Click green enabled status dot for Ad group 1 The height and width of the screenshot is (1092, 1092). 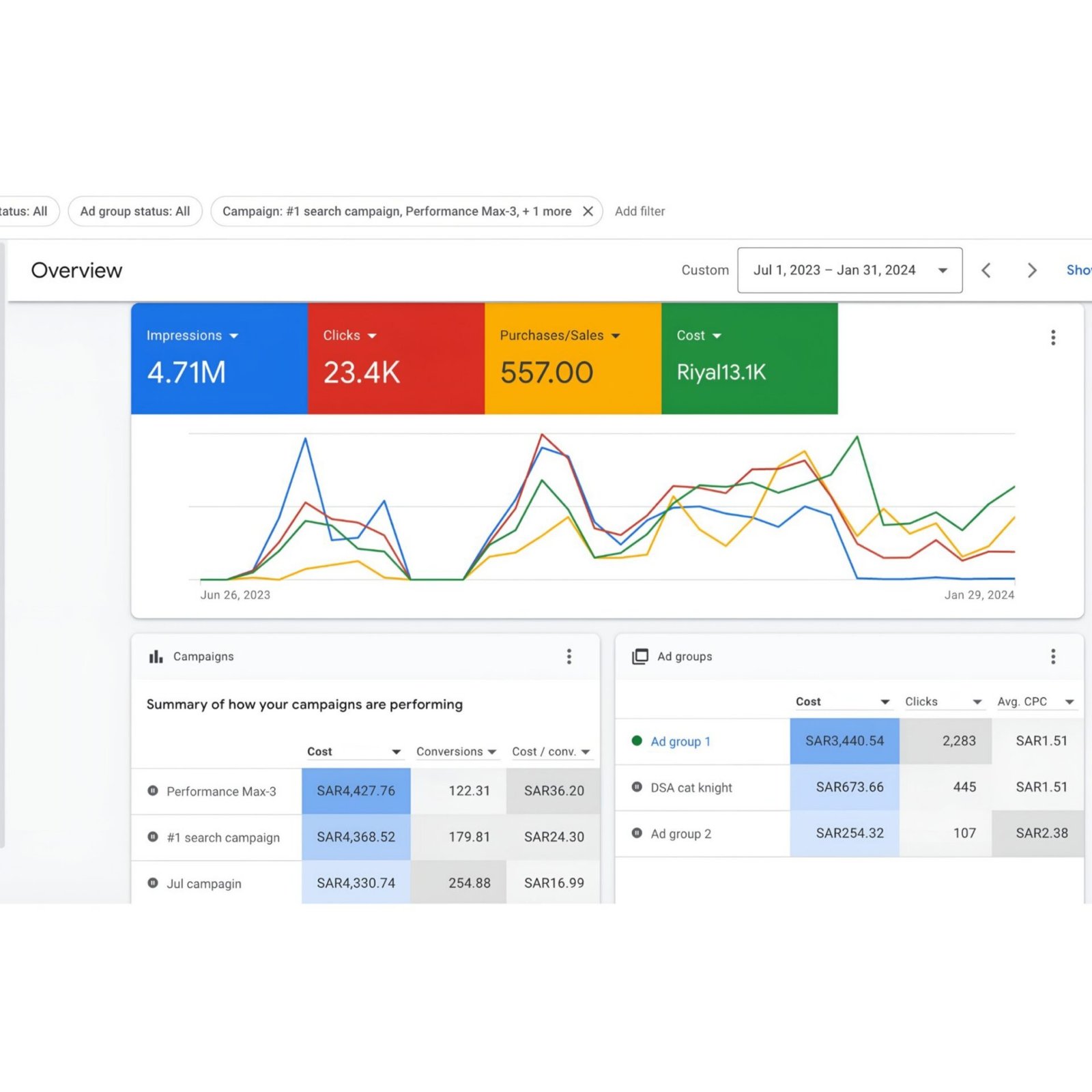click(637, 741)
